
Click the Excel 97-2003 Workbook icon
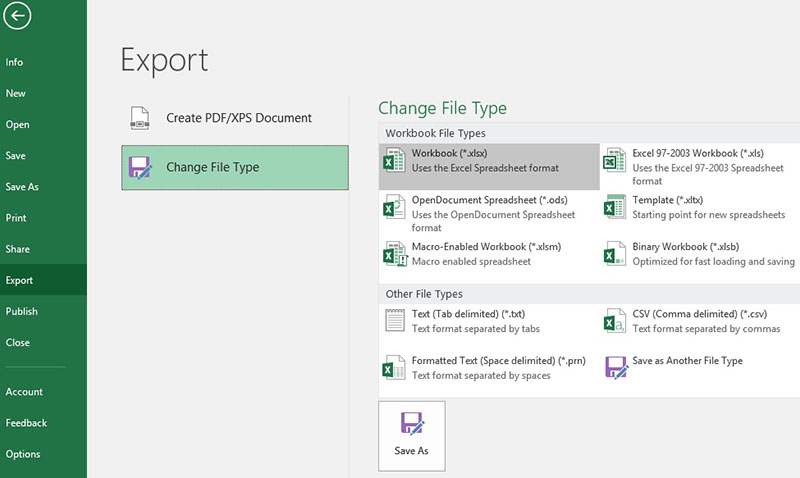click(614, 160)
